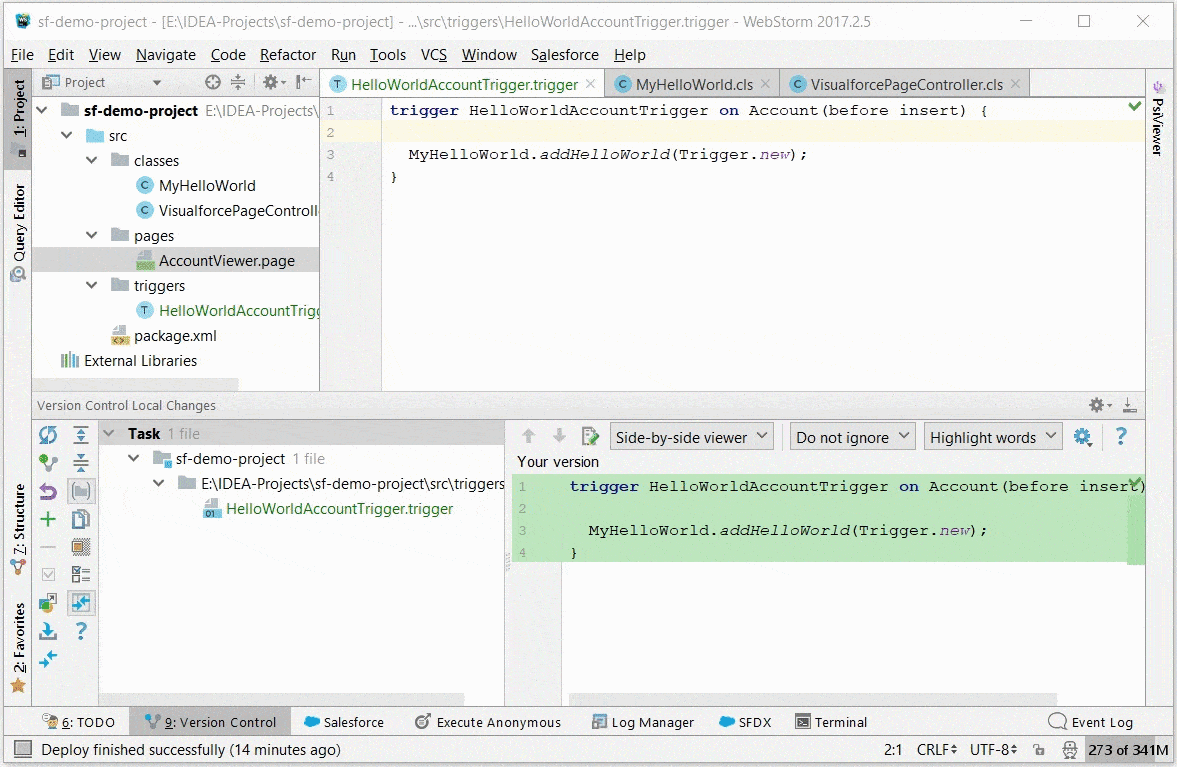The height and width of the screenshot is (767, 1177).
Task: Collapse the Task changelist node
Action: pyautogui.click(x=109, y=433)
